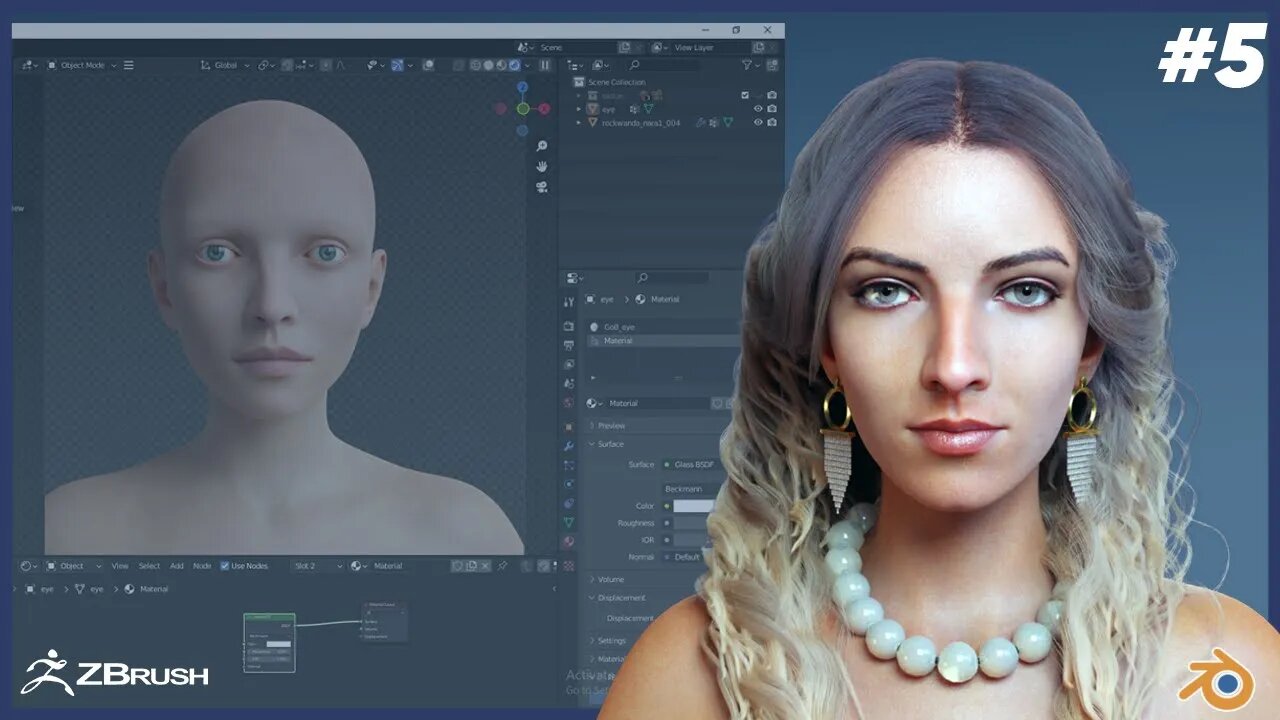Screen dimensions: 1280x720
Task: Adjust the Roughness slider field
Action: pos(694,523)
